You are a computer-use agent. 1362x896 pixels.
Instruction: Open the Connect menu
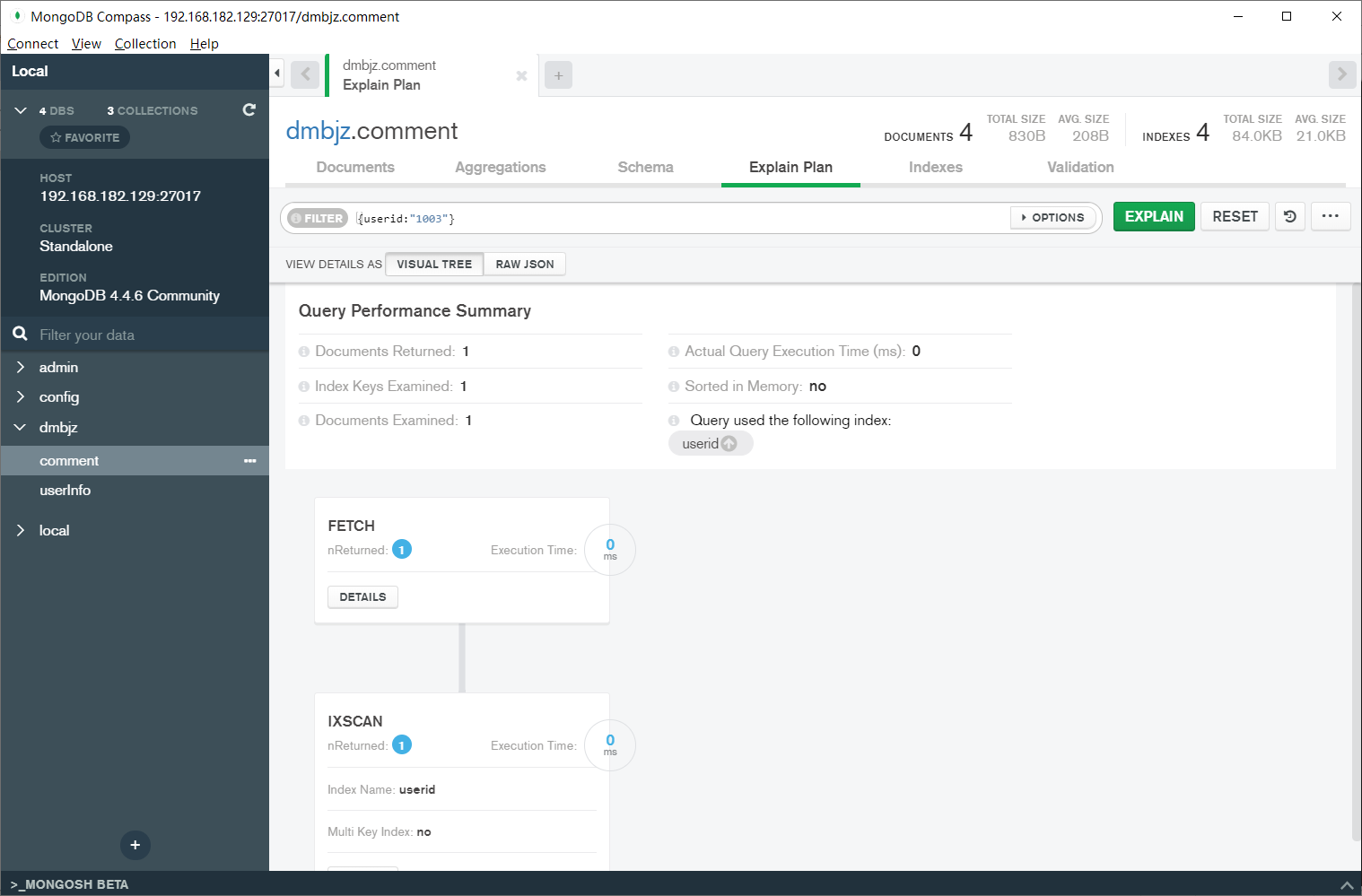33,43
